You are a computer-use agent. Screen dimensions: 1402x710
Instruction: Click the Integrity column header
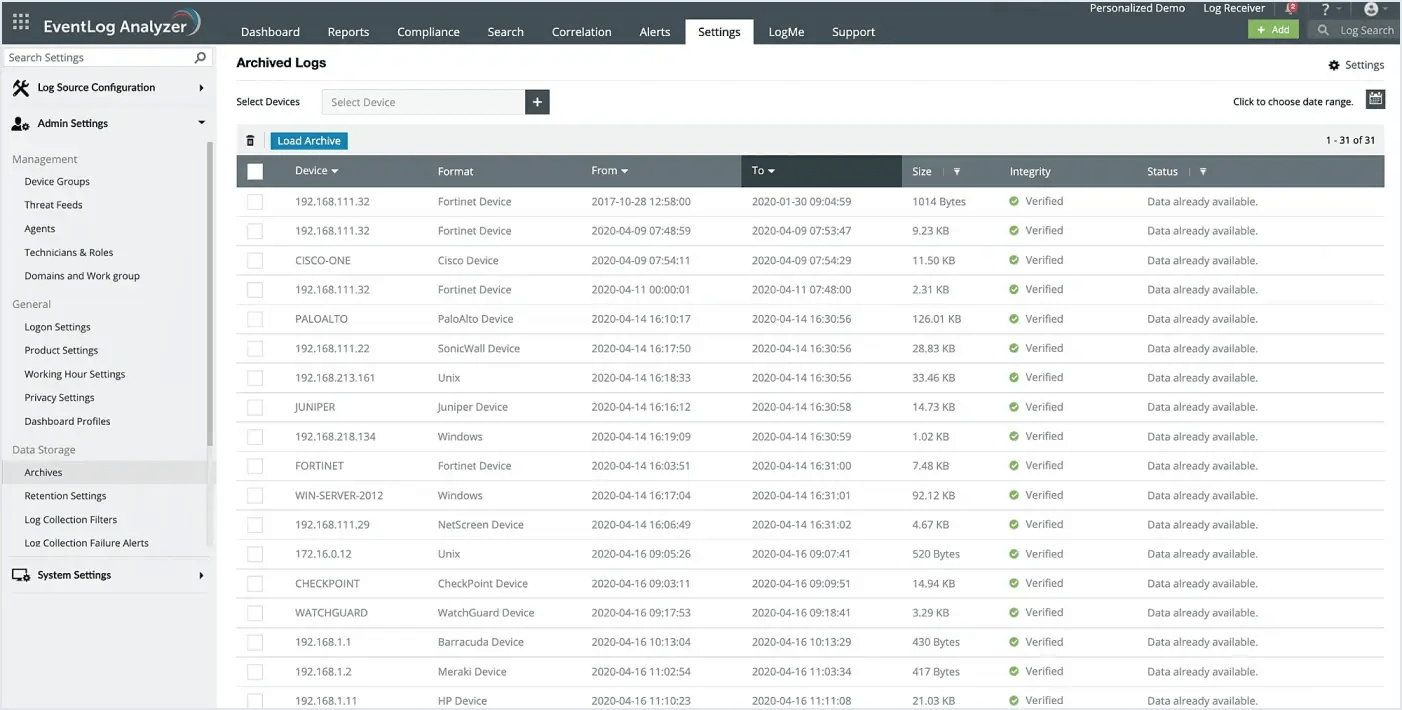1030,172
